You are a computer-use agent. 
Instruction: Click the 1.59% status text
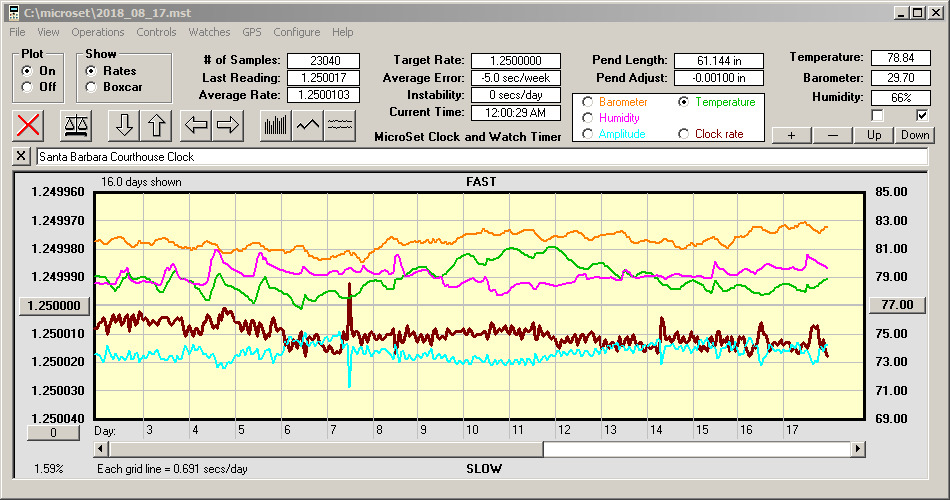[x=48, y=468]
